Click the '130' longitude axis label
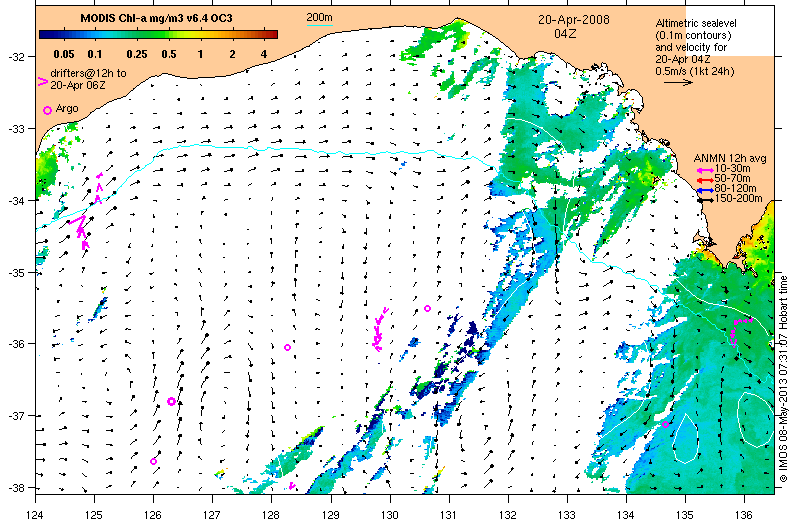The height and width of the screenshot is (520, 800). tap(390, 514)
